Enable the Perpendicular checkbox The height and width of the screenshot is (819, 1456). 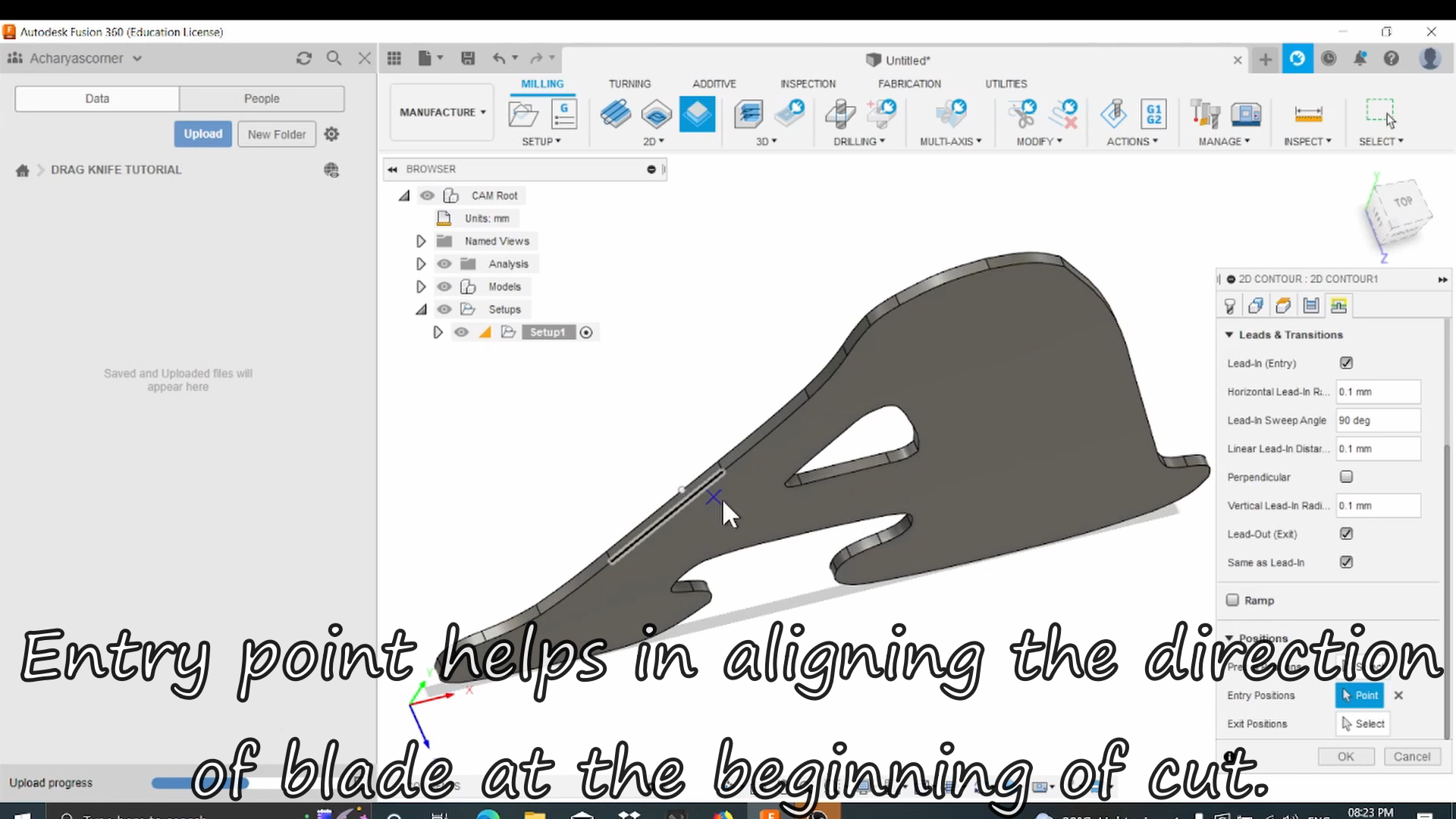coord(1346,477)
